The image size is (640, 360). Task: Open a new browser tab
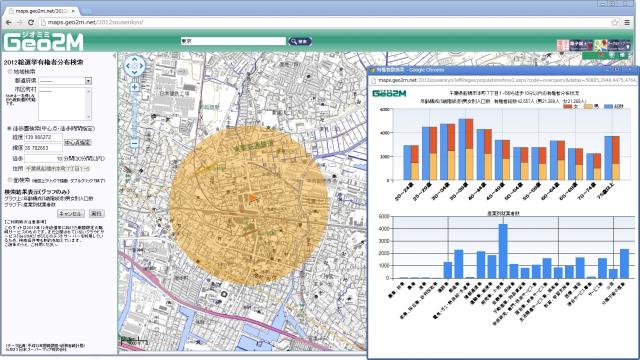87,11
